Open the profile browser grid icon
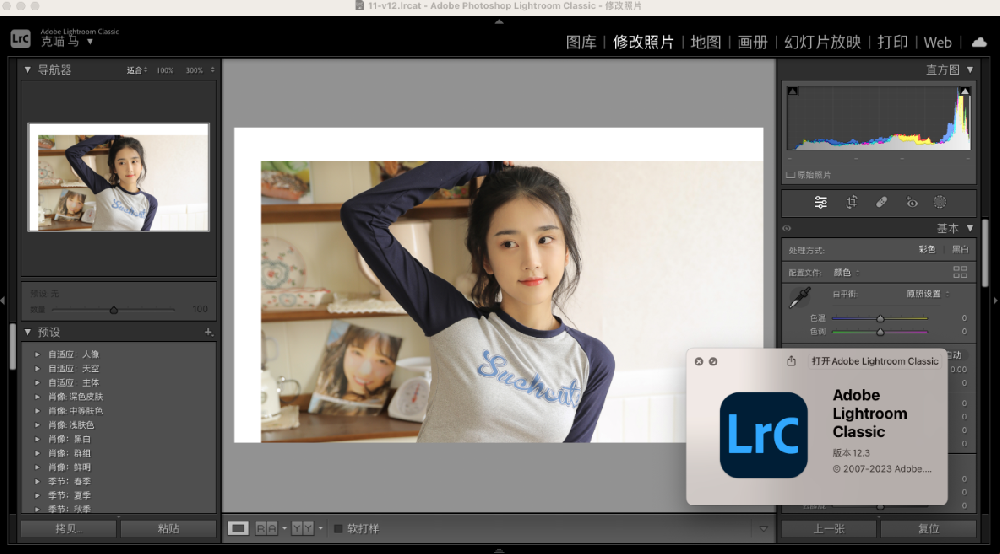The image size is (1000, 554). (960, 272)
